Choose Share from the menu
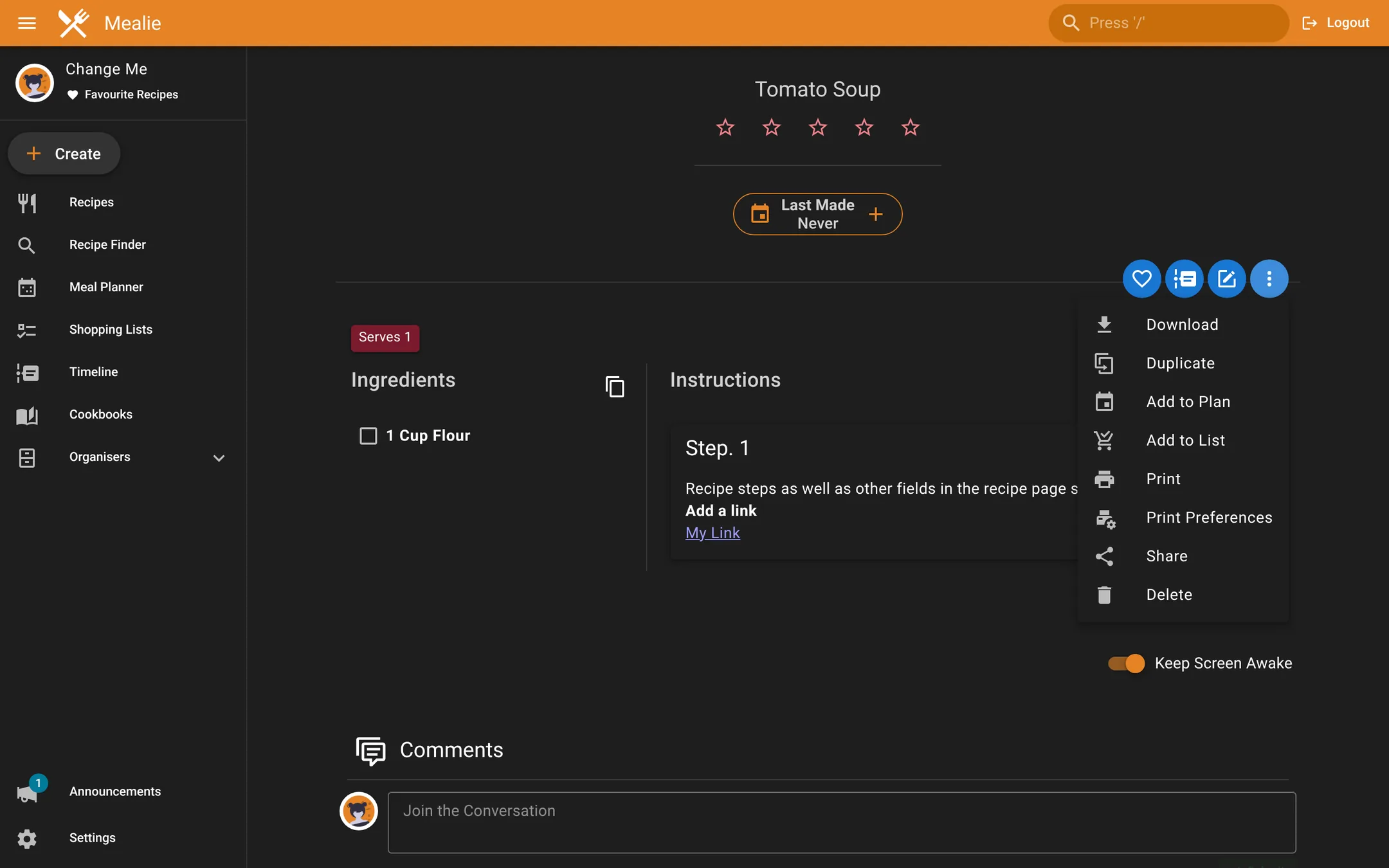1389x868 pixels. click(x=1183, y=556)
